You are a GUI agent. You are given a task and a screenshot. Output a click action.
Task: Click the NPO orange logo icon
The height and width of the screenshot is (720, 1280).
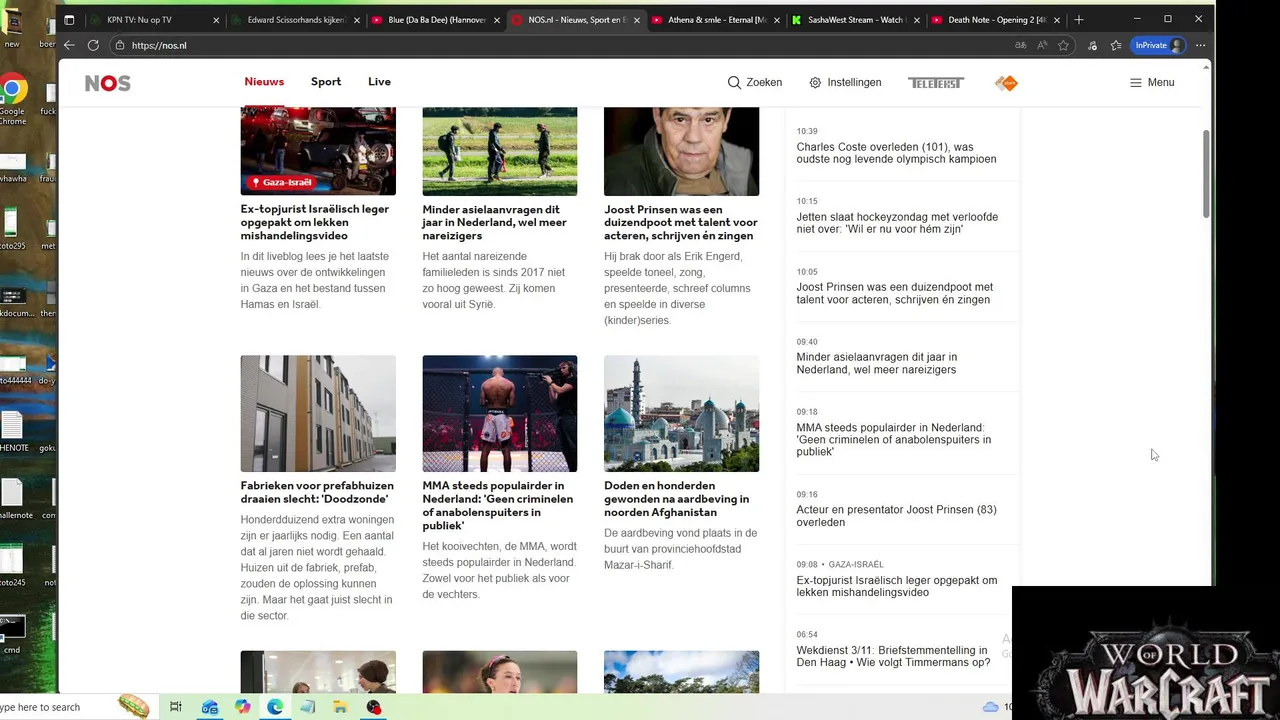[1006, 83]
